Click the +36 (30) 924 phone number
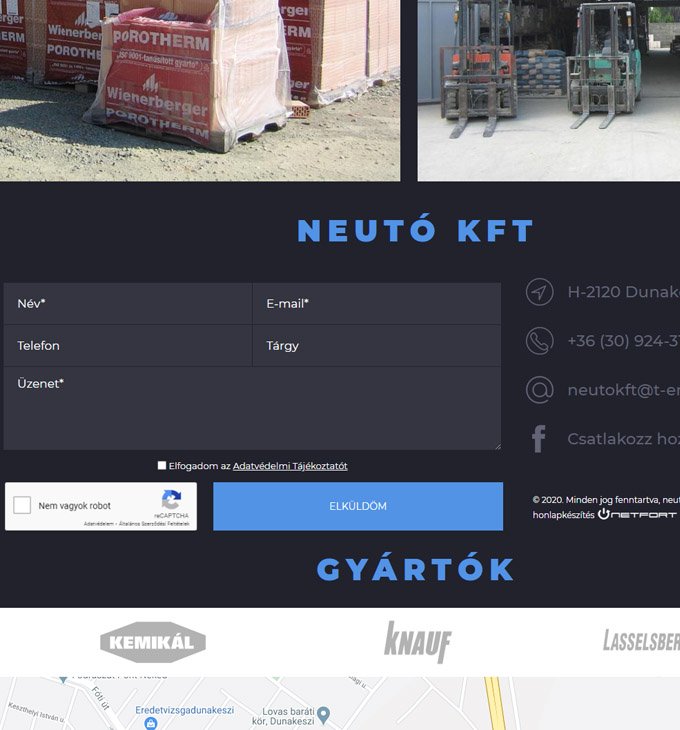 [x=624, y=341]
